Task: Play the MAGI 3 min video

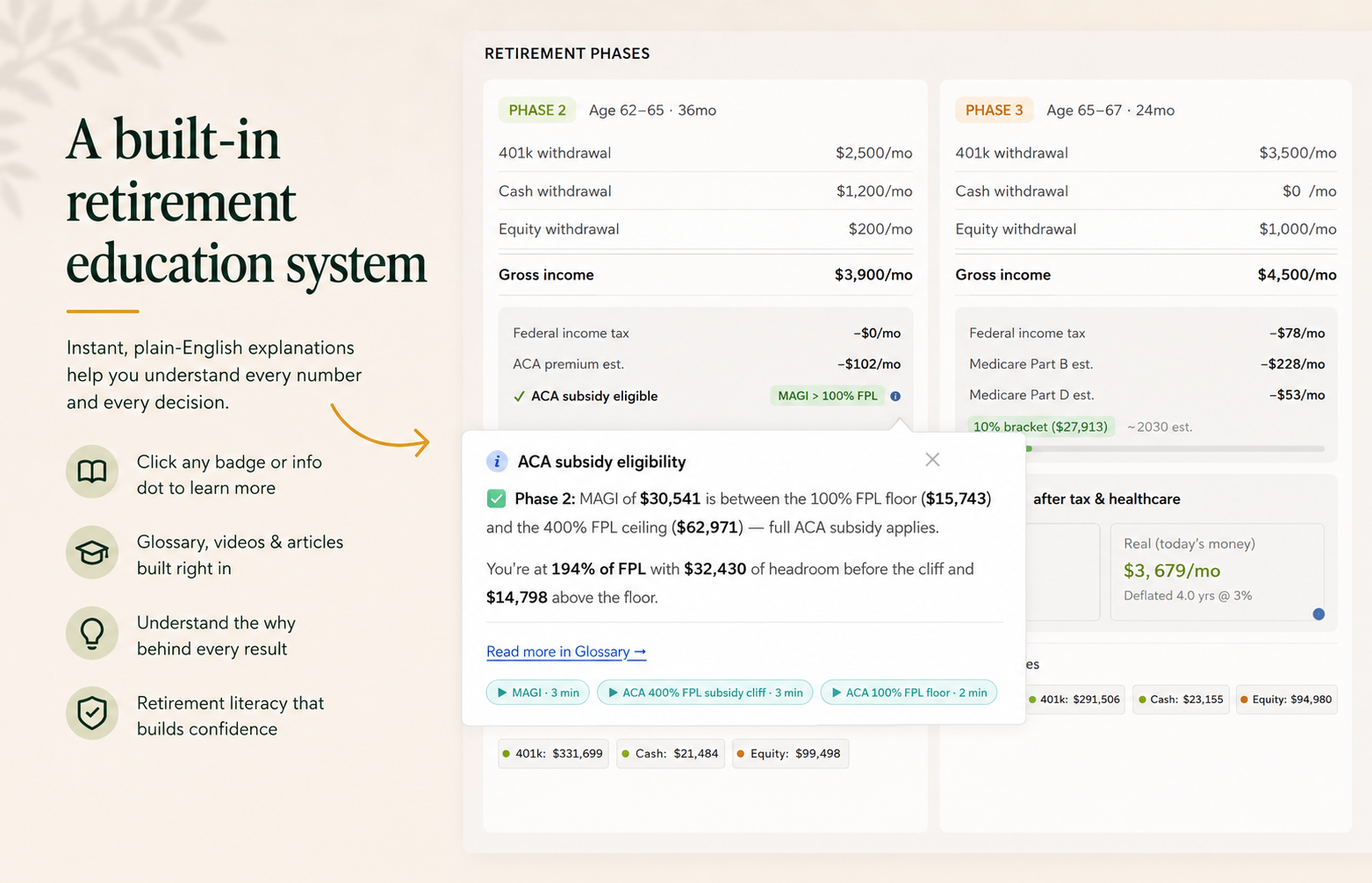Action: point(538,693)
